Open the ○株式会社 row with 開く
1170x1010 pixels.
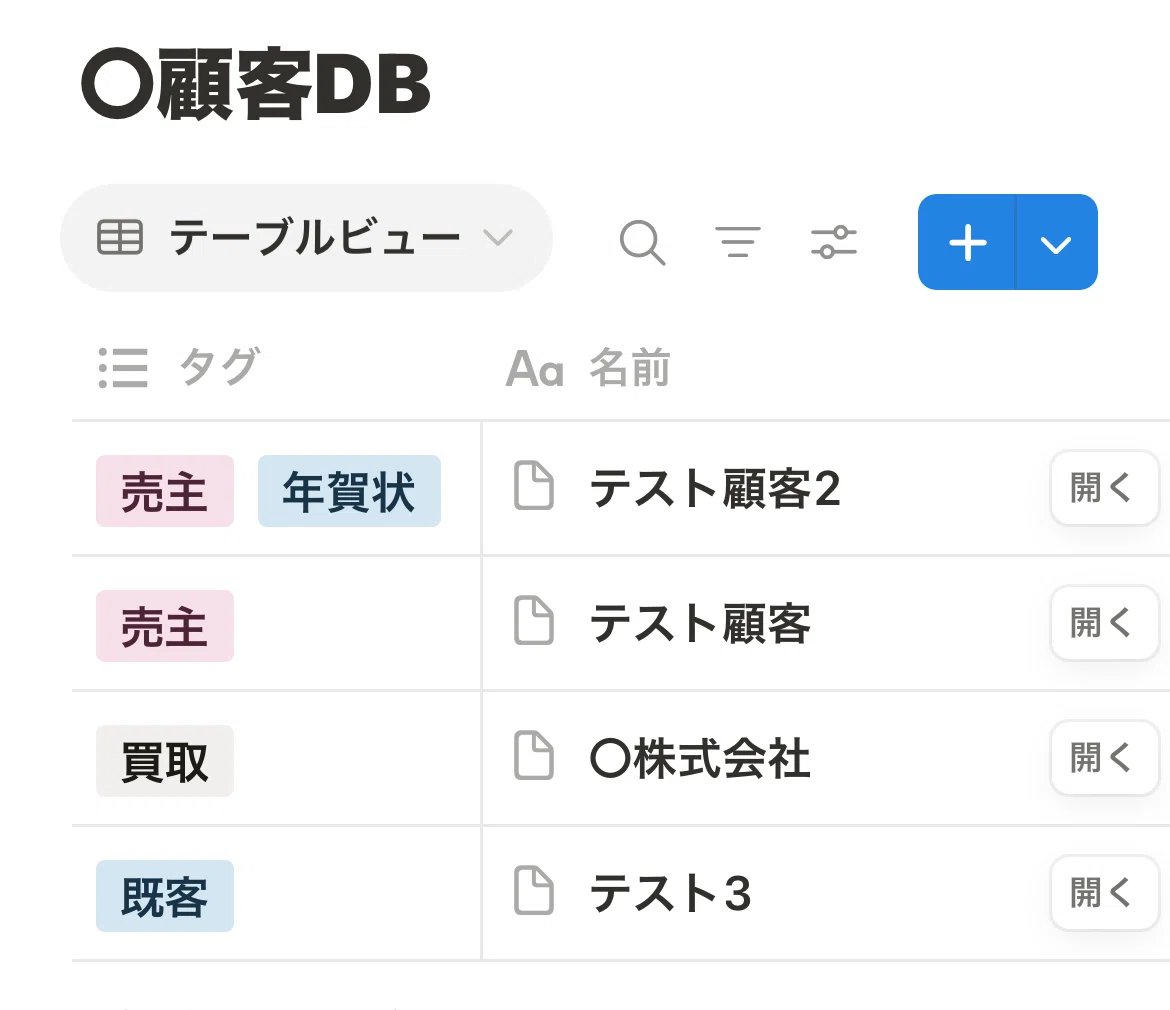tap(1104, 758)
